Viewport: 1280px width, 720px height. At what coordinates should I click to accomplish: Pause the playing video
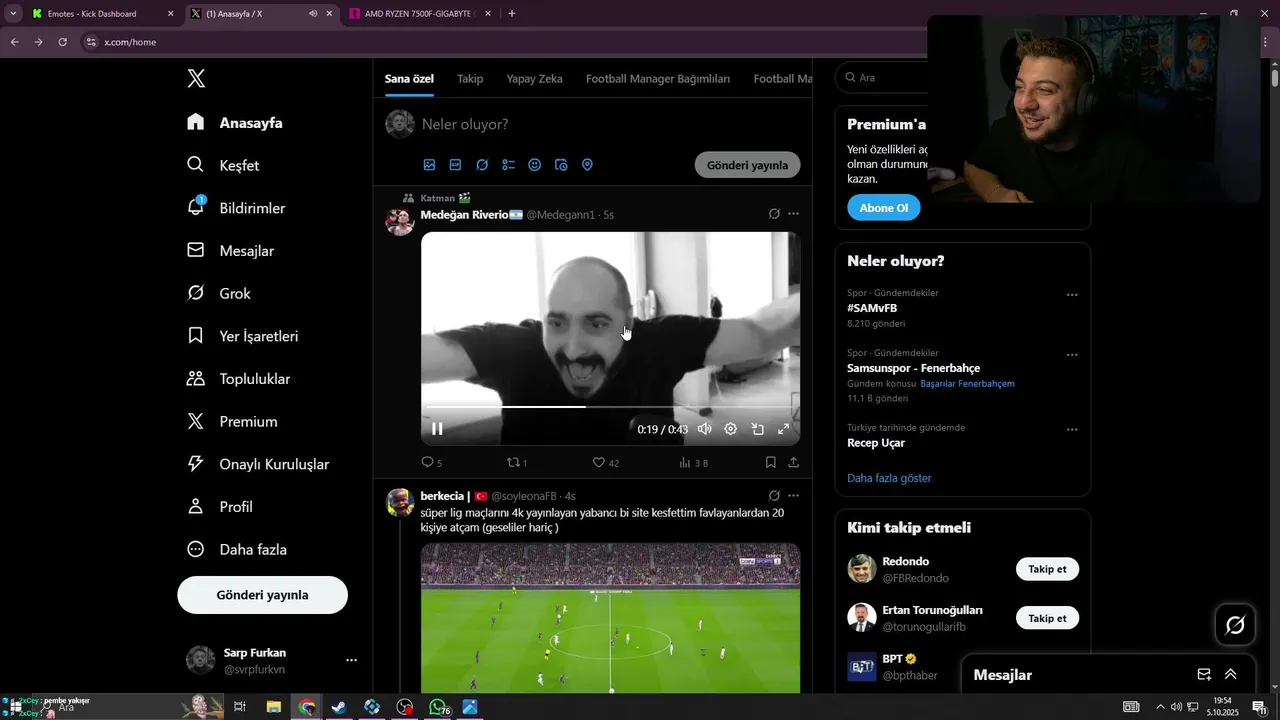click(437, 429)
